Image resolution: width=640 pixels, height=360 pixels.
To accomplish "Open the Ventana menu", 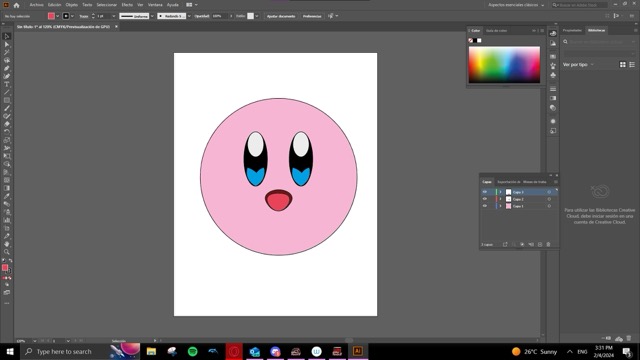I will pyautogui.click(x=155, y=5).
